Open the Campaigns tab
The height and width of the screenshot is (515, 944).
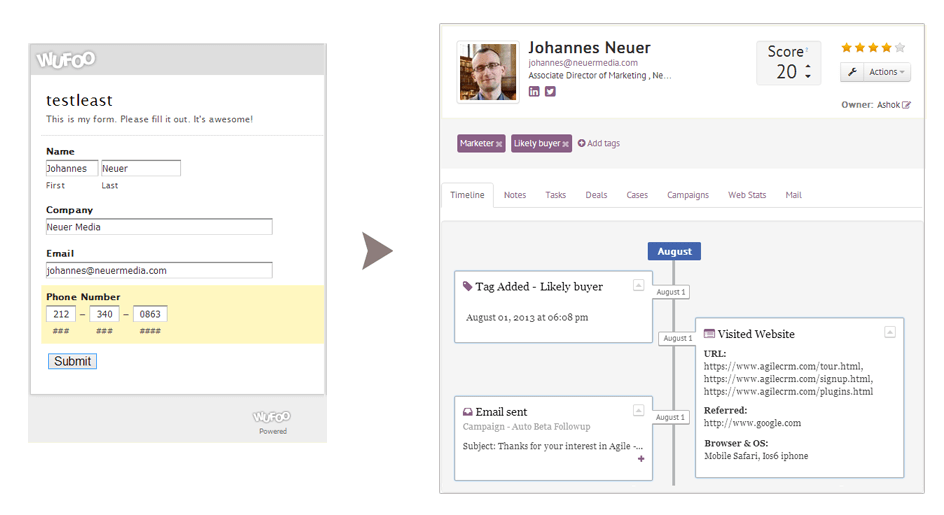click(x=688, y=195)
